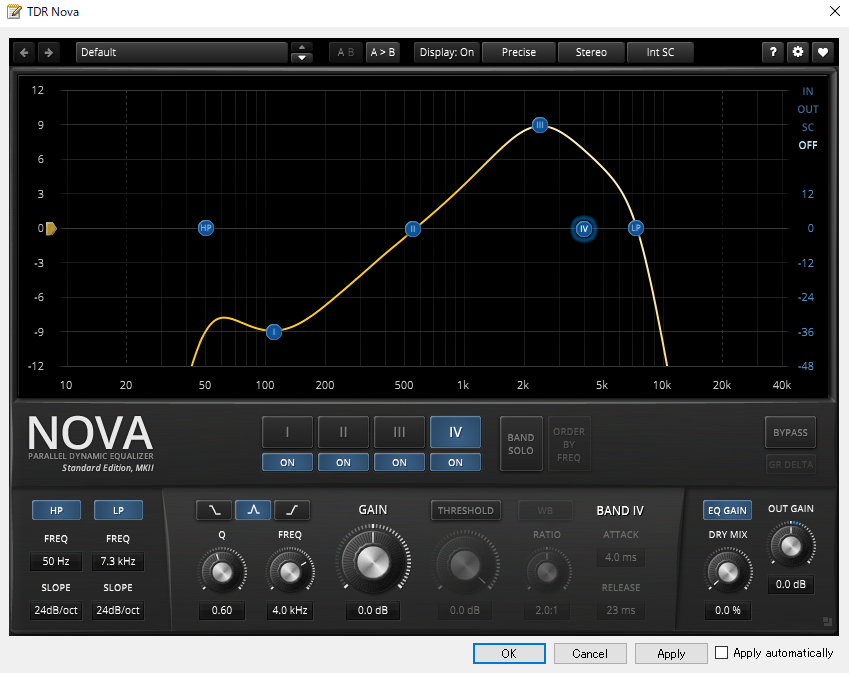Check the Apply automatically checkbox
Screen dimensions: 849x673
tap(721, 652)
